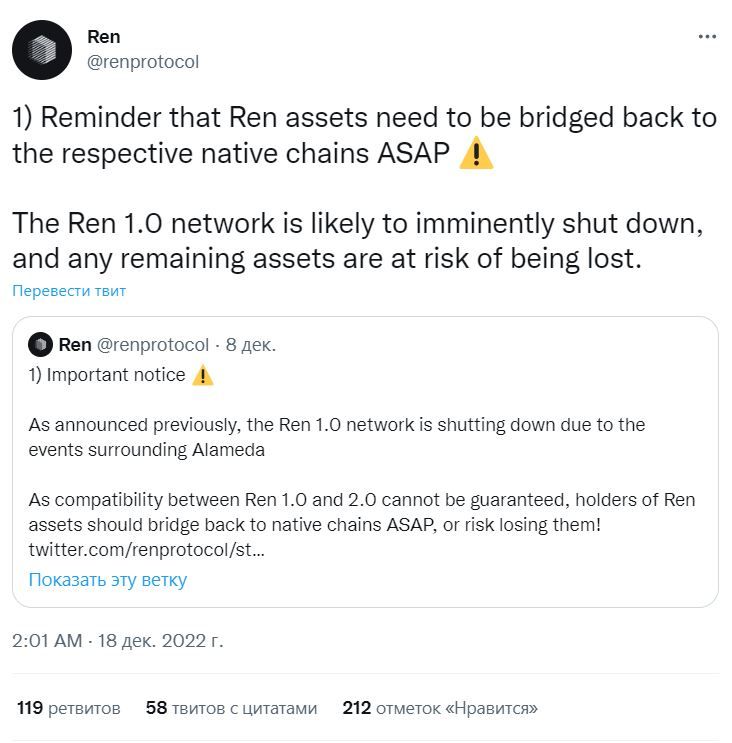Click the warning emoji beside 'Important notice'
Viewport: 732px width, 743px height.
pyautogui.click(x=202, y=376)
